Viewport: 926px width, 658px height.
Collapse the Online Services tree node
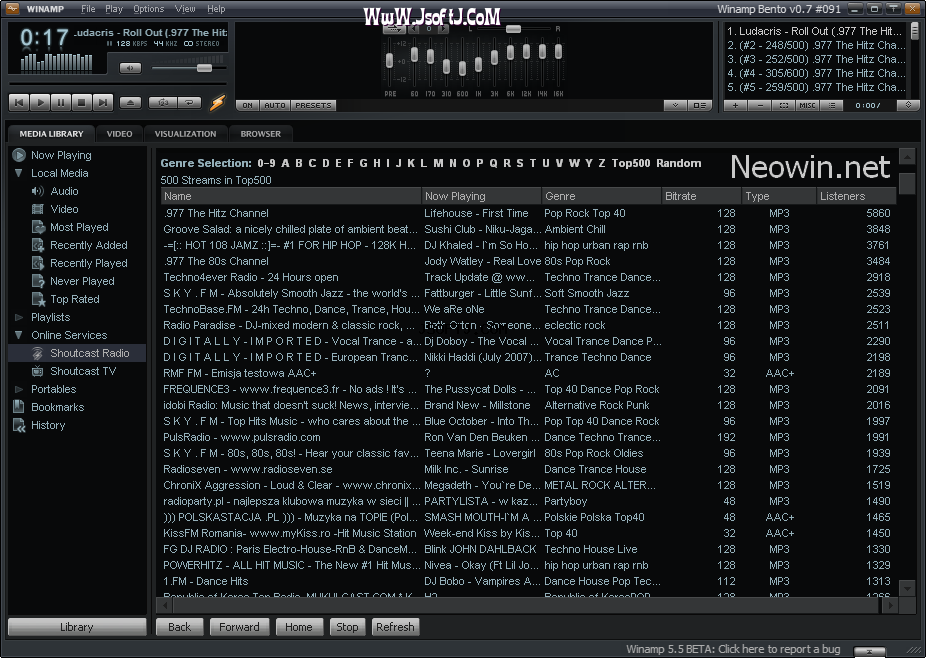click(x=18, y=335)
